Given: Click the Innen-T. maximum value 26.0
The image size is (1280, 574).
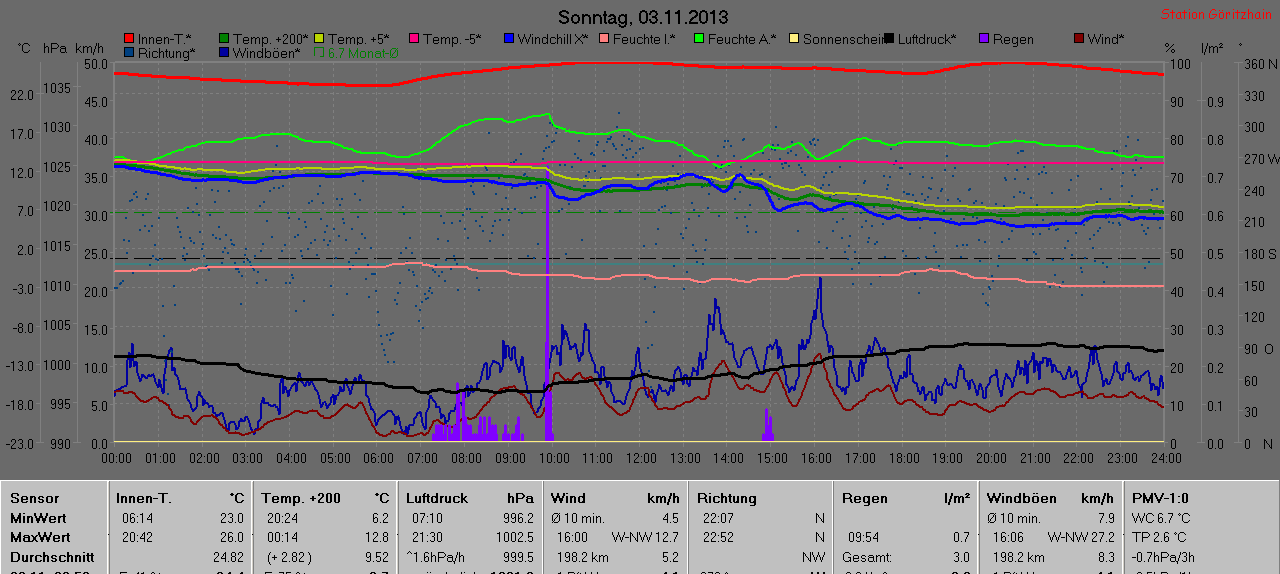Looking at the screenshot, I should 231,537.
